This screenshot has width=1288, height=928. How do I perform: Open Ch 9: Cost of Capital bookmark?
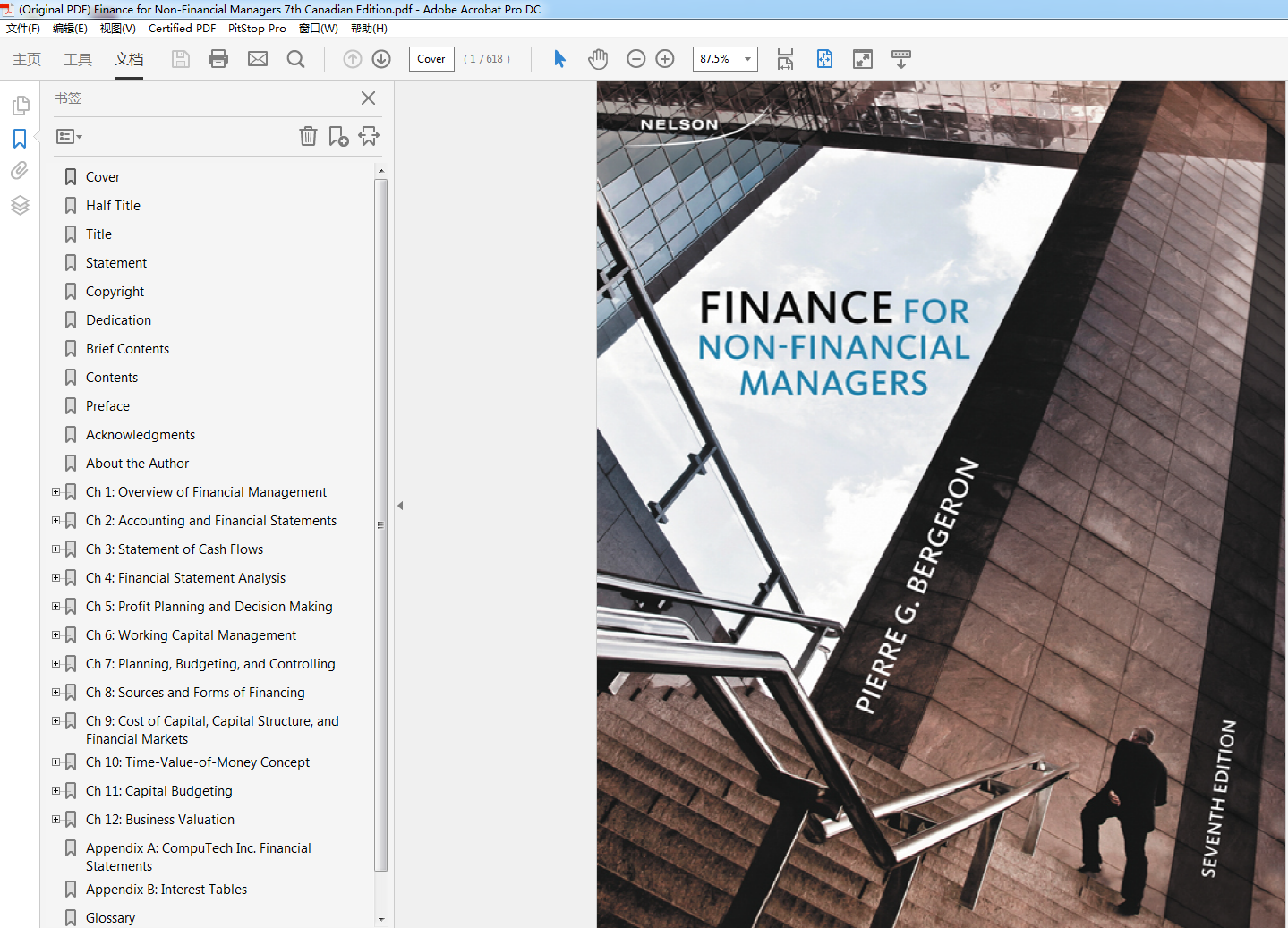(x=212, y=730)
